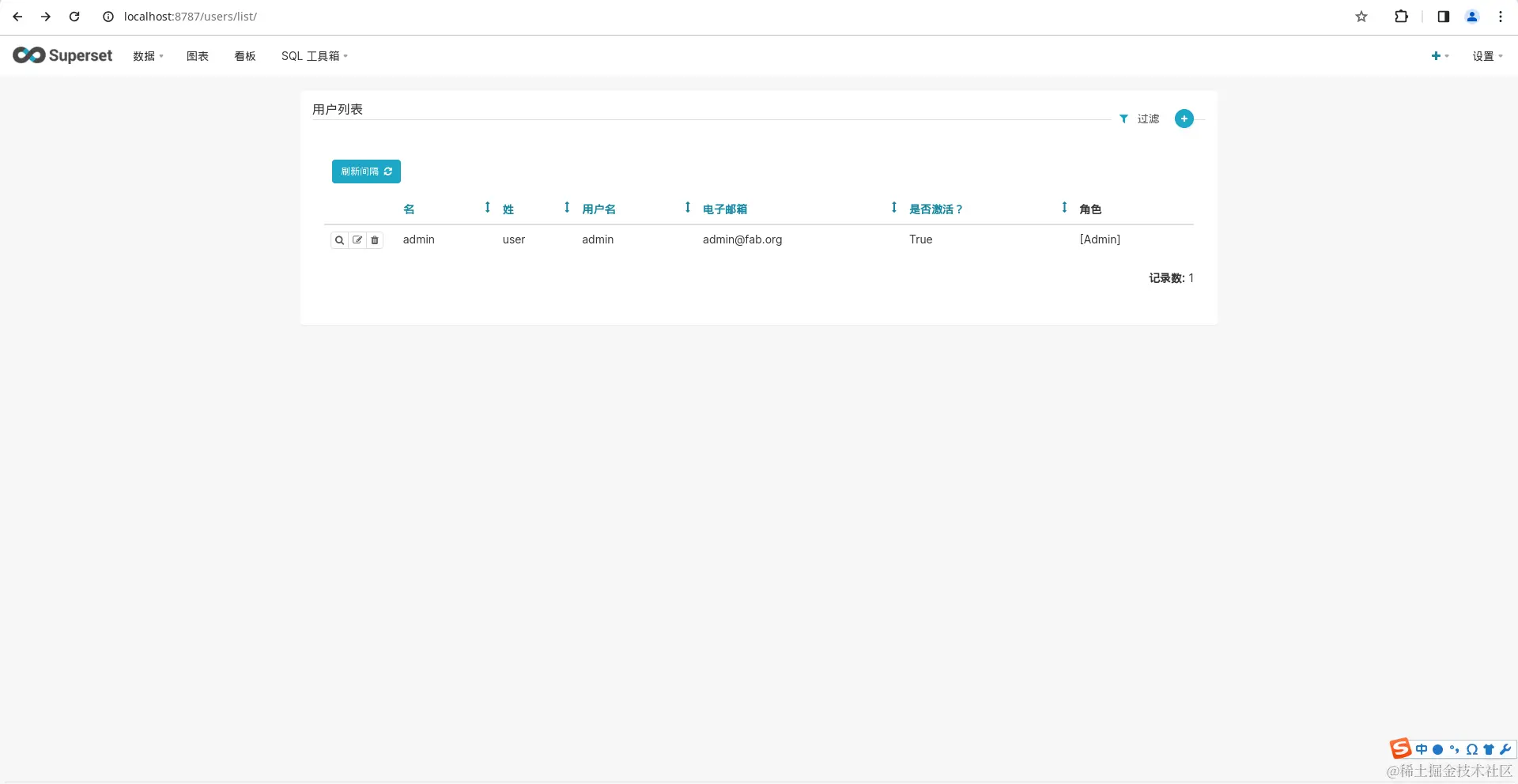Toggle Sogou punctuation mode icon
Screen dimensions: 1518x784
1455,749
